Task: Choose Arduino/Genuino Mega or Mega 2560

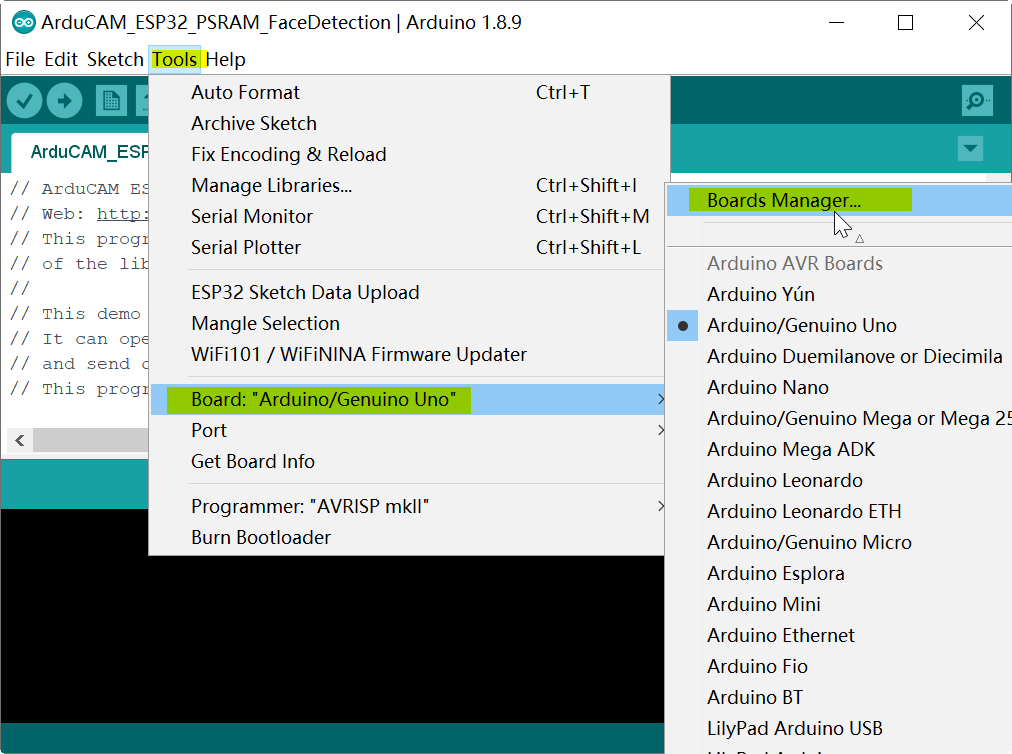Action: tap(839, 418)
